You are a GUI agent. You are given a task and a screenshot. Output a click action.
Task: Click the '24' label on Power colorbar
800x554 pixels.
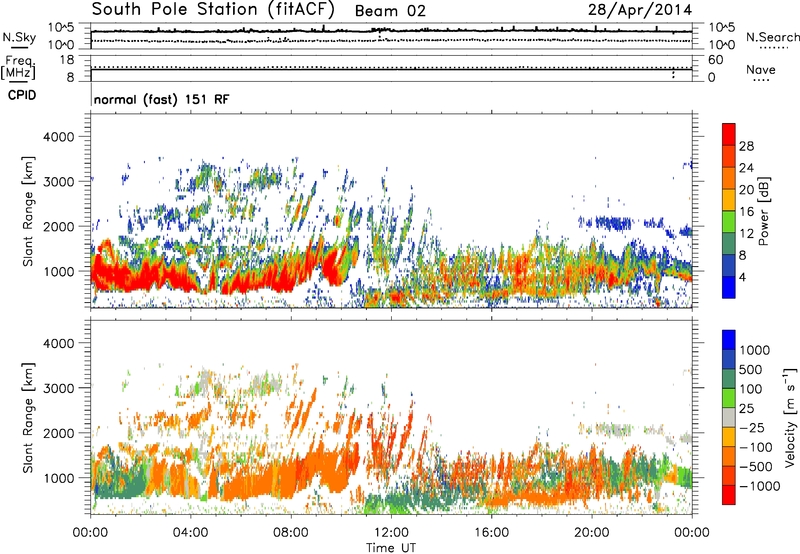(x=746, y=168)
